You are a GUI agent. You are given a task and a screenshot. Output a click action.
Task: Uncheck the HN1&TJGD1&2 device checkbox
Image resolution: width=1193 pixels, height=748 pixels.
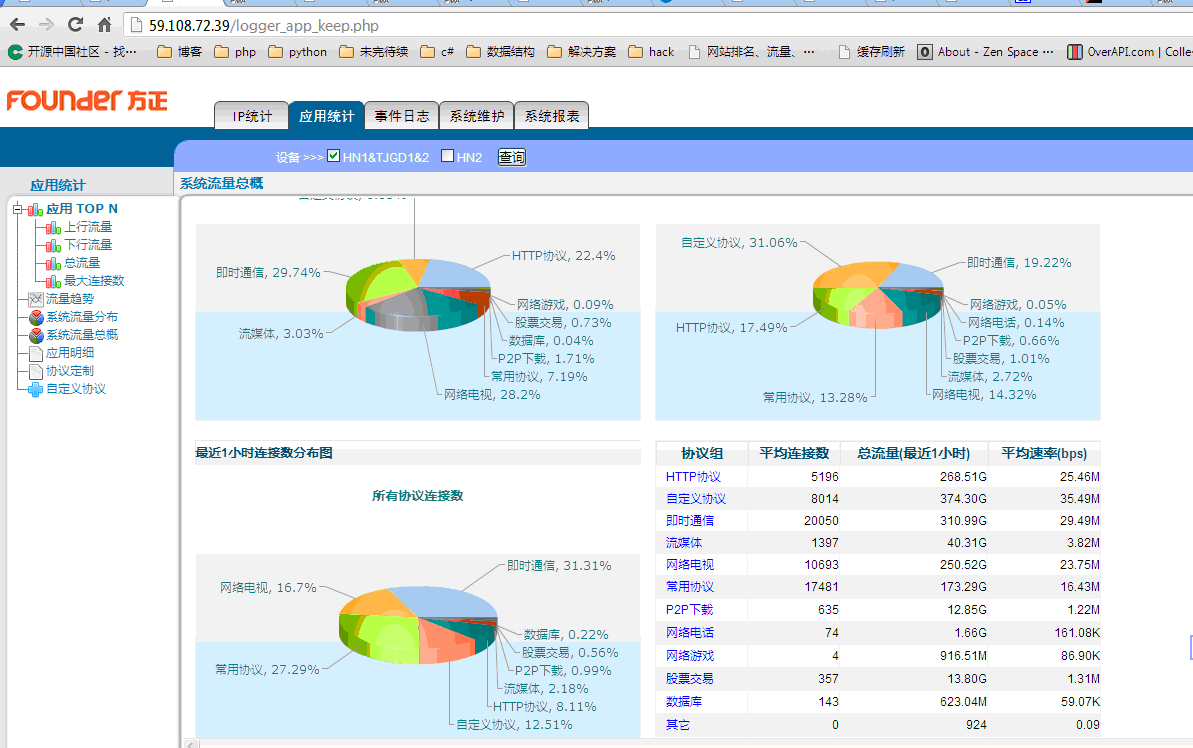(x=333, y=156)
